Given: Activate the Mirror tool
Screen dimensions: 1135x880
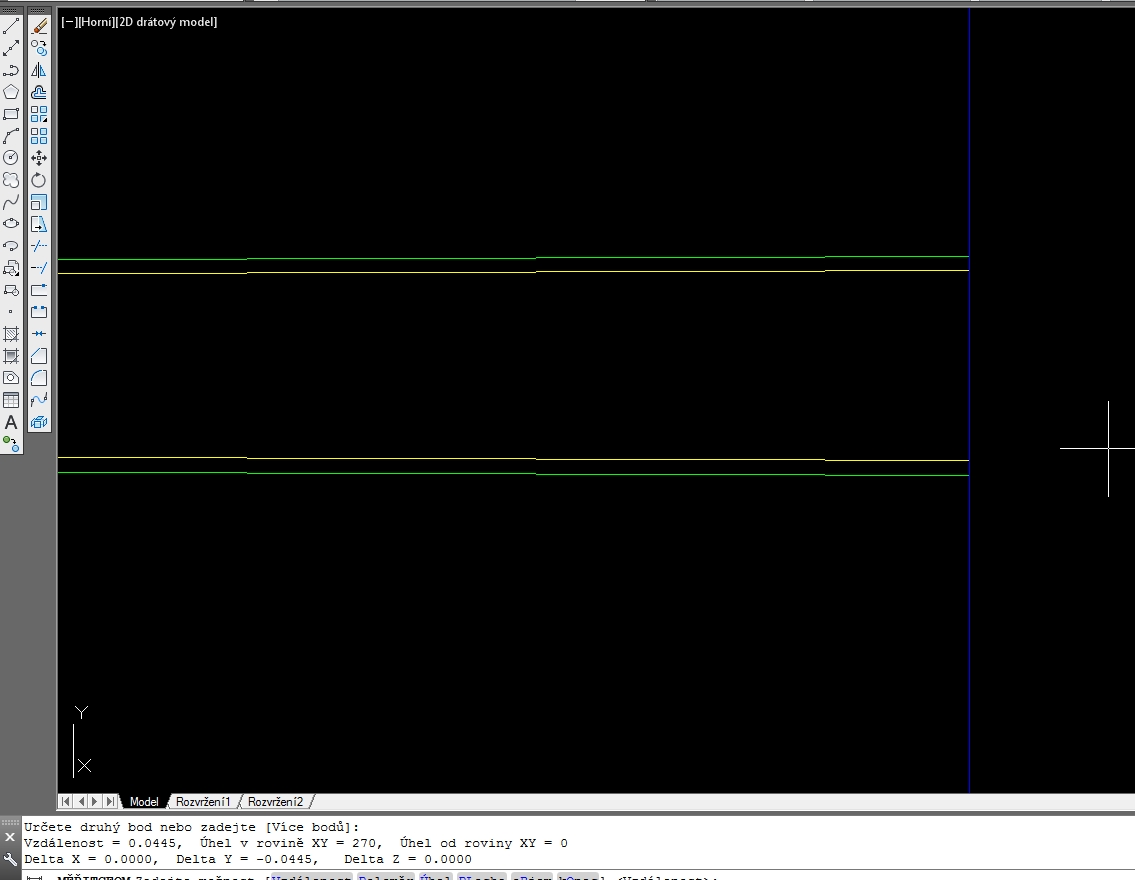Looking at the screenshot, I should point(39,70).
